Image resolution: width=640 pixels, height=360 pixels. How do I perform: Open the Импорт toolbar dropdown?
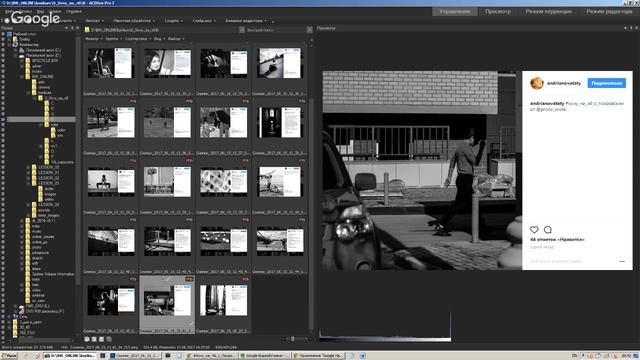94,20
